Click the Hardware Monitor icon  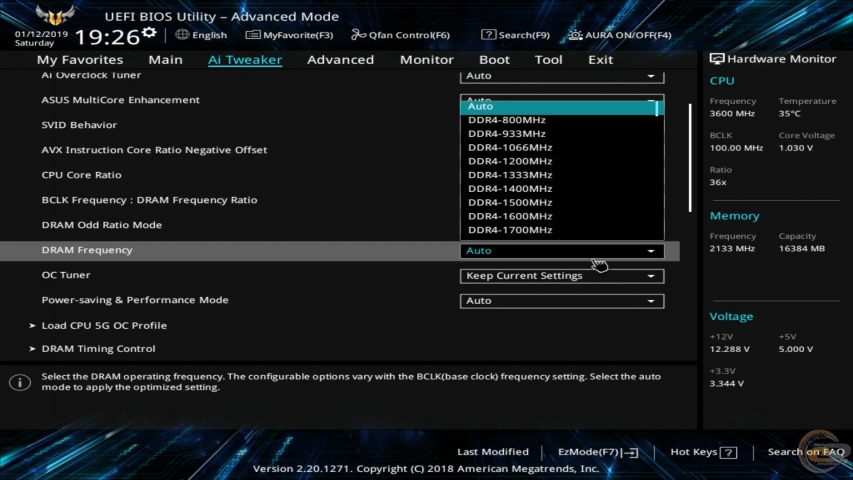coord(716,59)
